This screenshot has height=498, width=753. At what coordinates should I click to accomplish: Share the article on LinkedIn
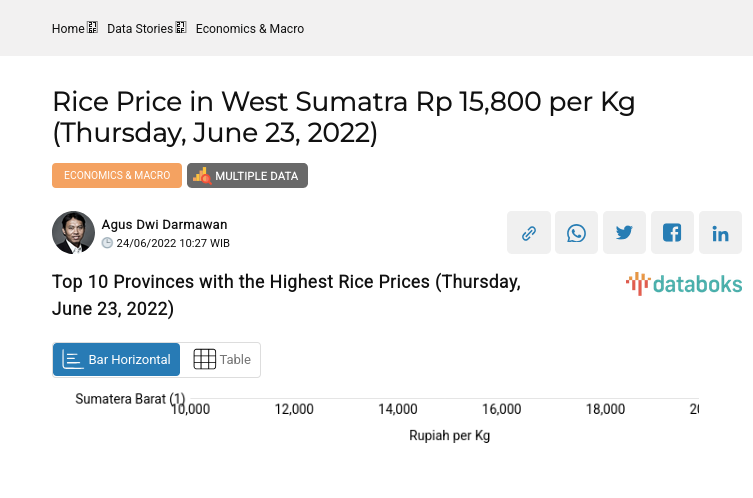pos(720,233)
